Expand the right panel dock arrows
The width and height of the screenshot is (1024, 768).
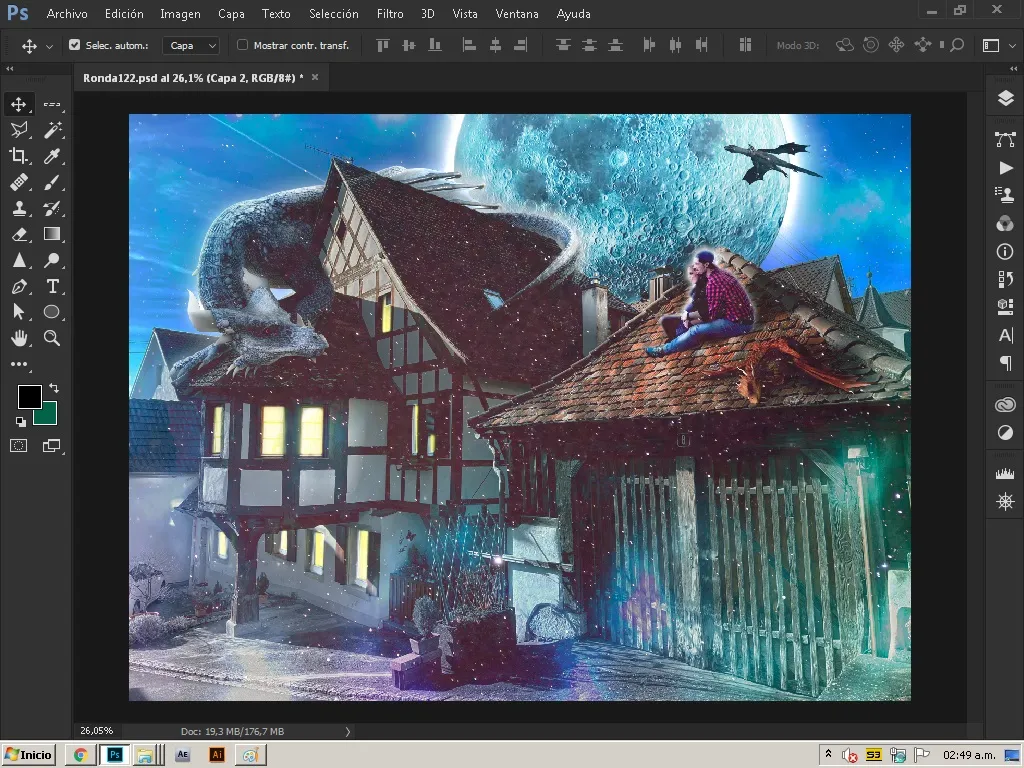1014,69
